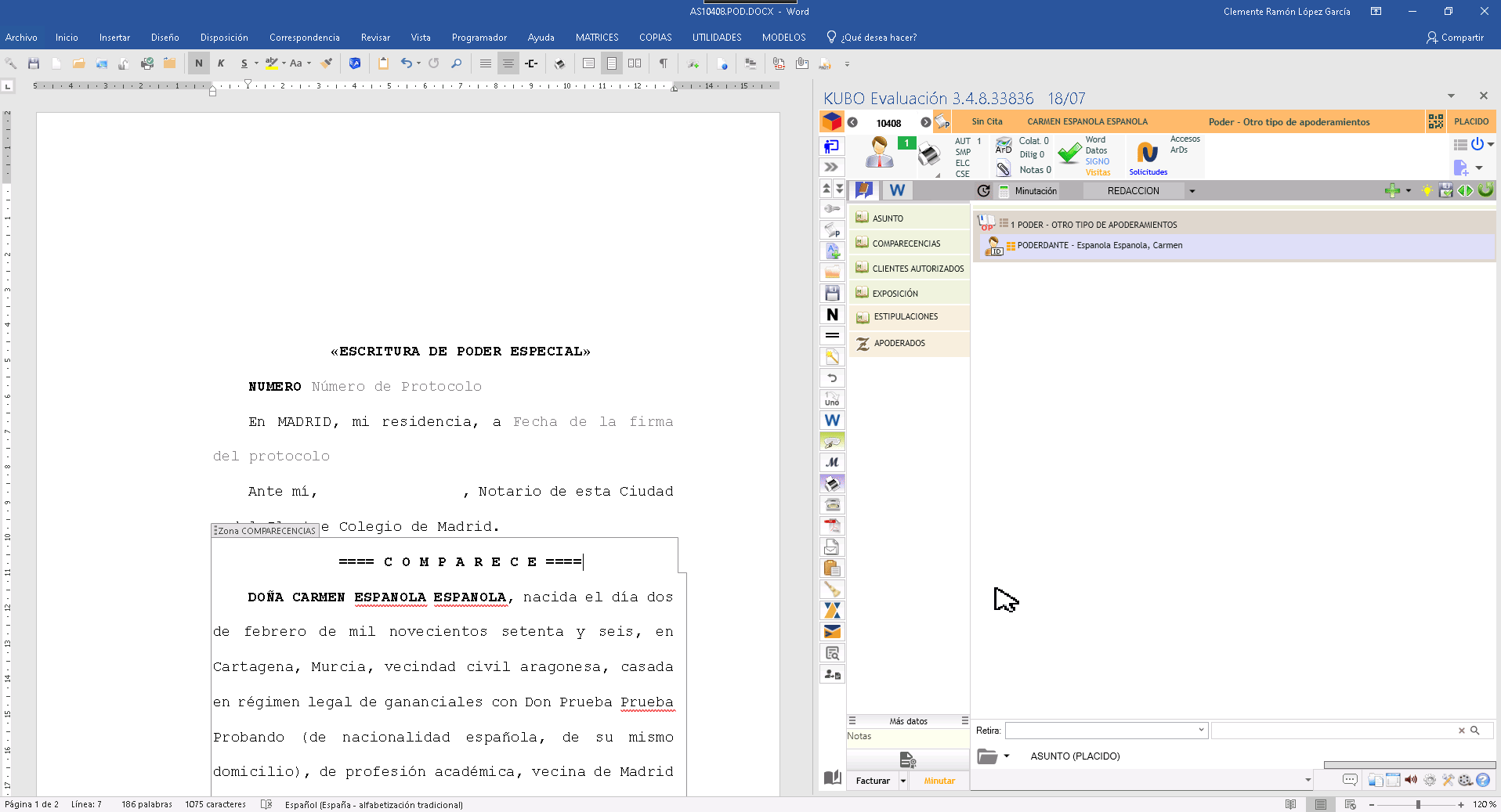Click the W Word icon in sidebar
The width and height of the screenshot is (1501, 812).
(832, 420)
